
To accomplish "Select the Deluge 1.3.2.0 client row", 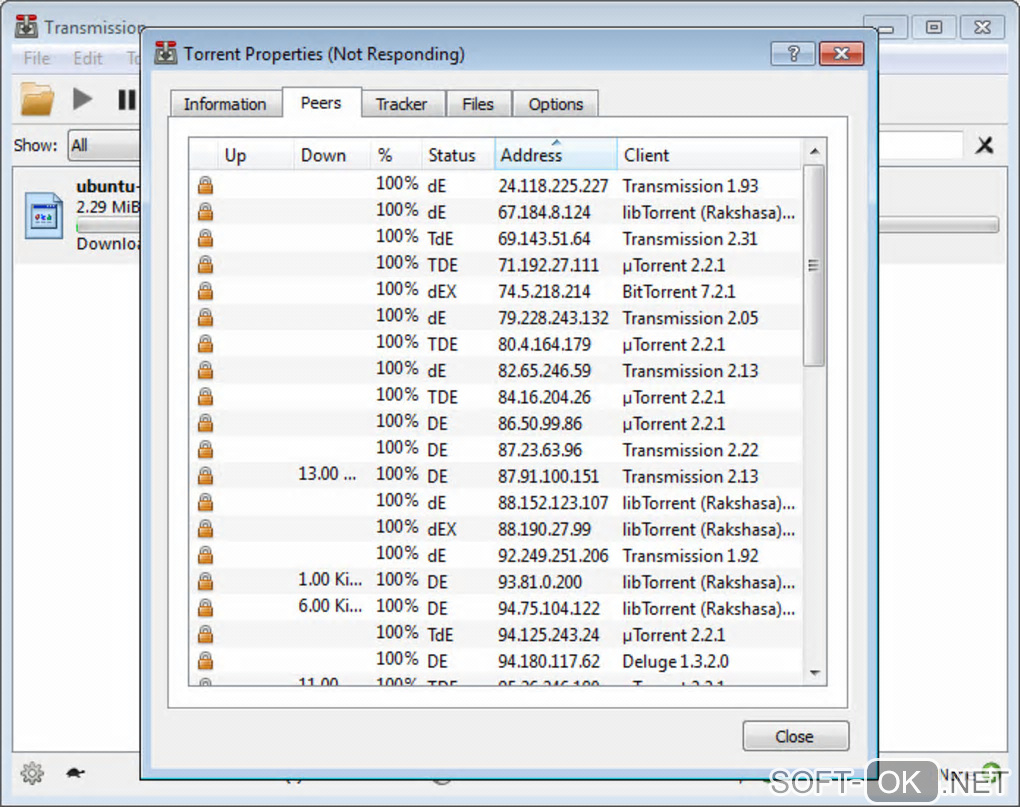I will tap(496, 661).
